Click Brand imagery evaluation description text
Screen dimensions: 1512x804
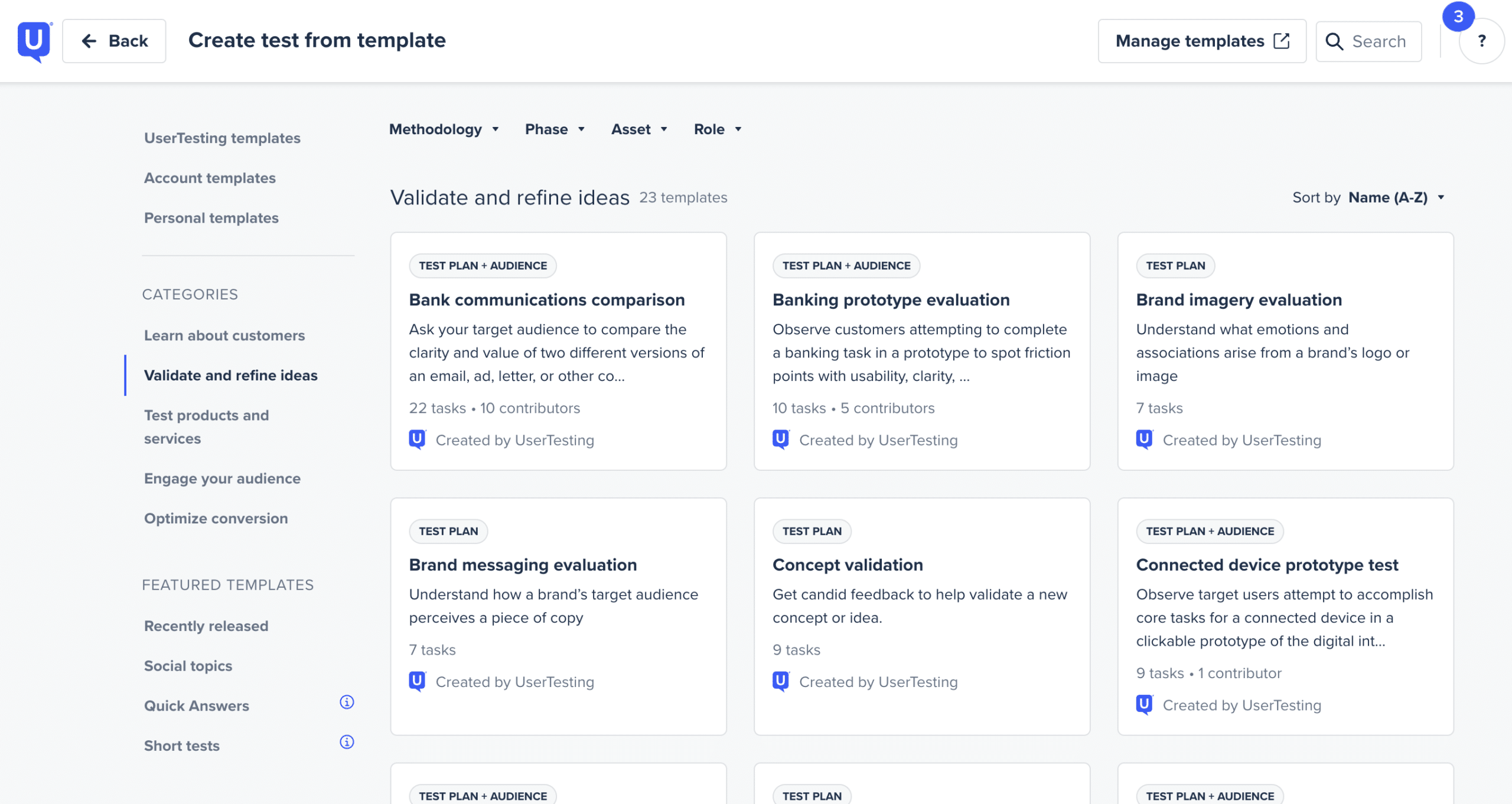click(x=1273, y=353)
